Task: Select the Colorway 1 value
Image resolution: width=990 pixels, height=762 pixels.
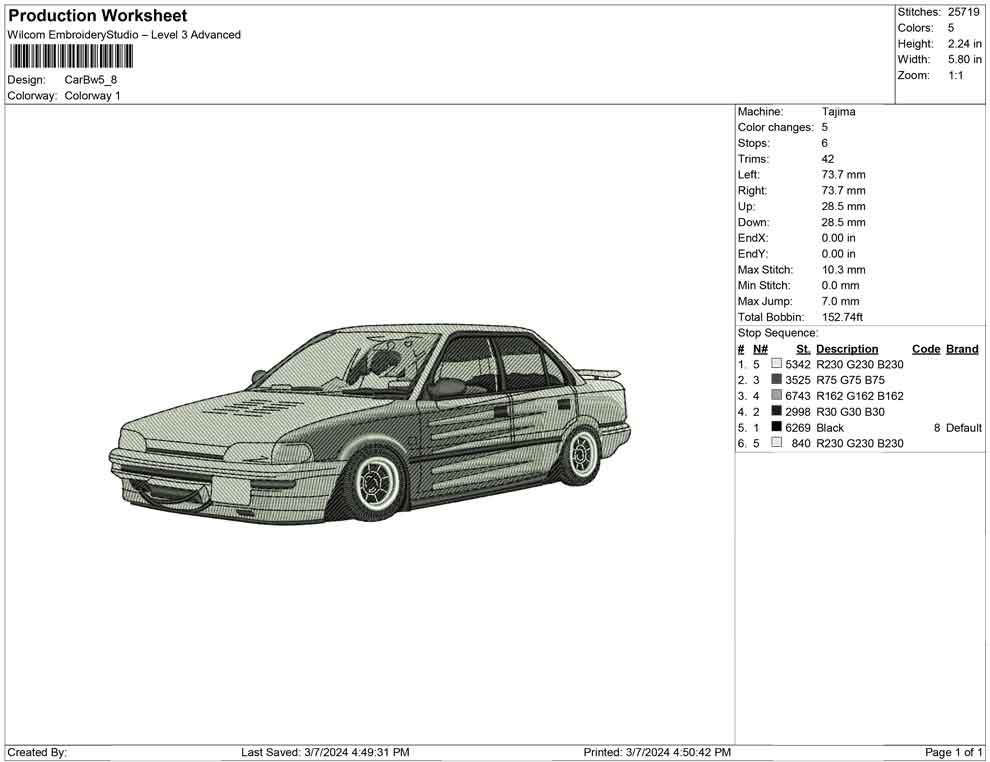Action: [x=92, y=96]
